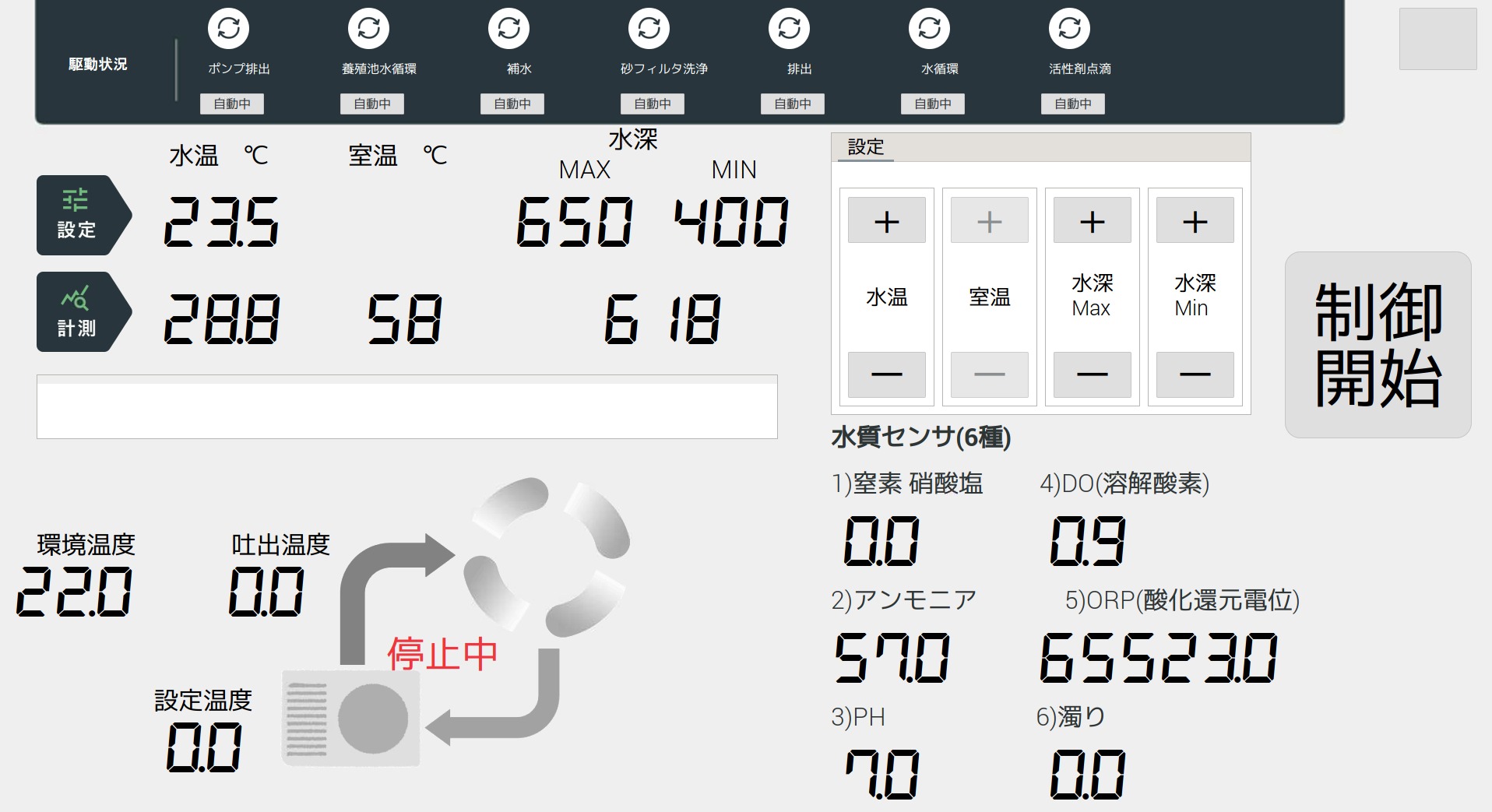Screen dimensions: 1492x812
Task: Click the air conditioner unit image
Action: pyautogui.click(x=350, y=718)
